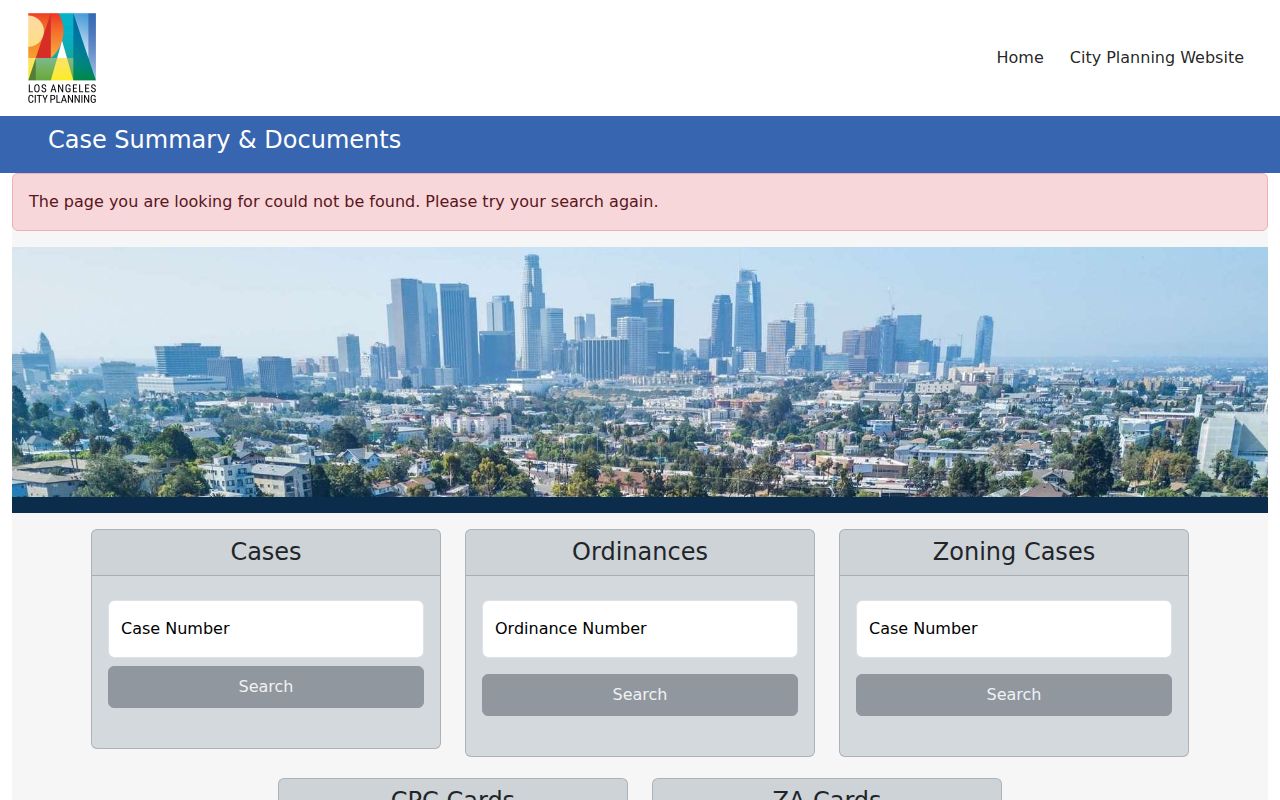Focus Zoning Cases Case Number field
1280x800 pixels.
coord(1014,629)
